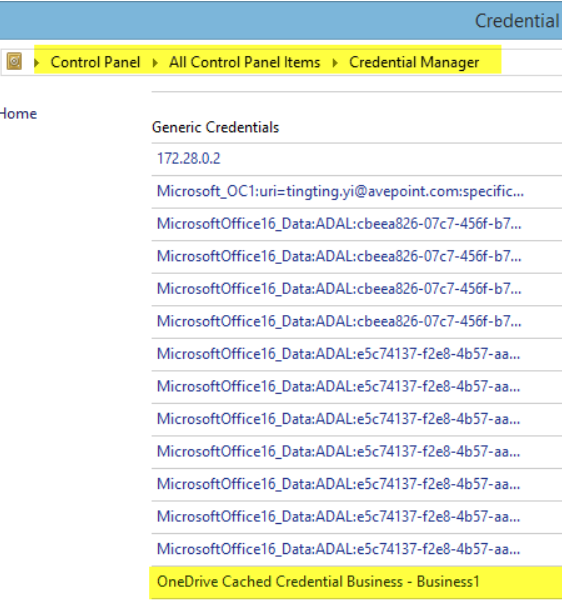
Task: Open the Control Panel Home link
Action: [x=18, y=114]
